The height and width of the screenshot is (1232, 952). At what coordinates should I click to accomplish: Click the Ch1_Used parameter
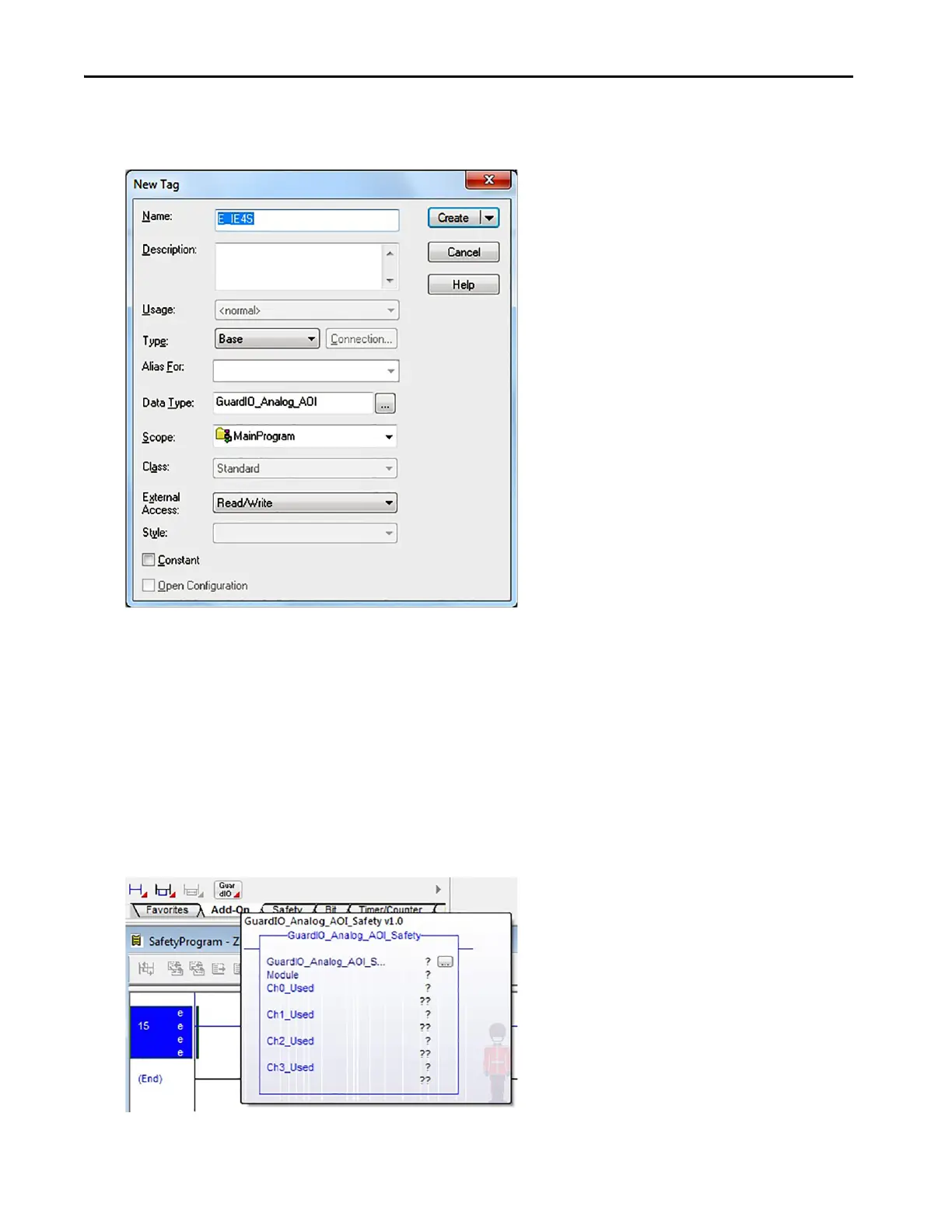point(290,1015)
